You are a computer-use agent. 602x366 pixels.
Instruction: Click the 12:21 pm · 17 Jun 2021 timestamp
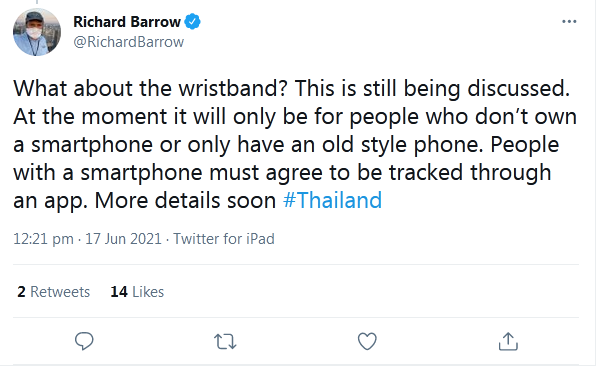point(87,238)
